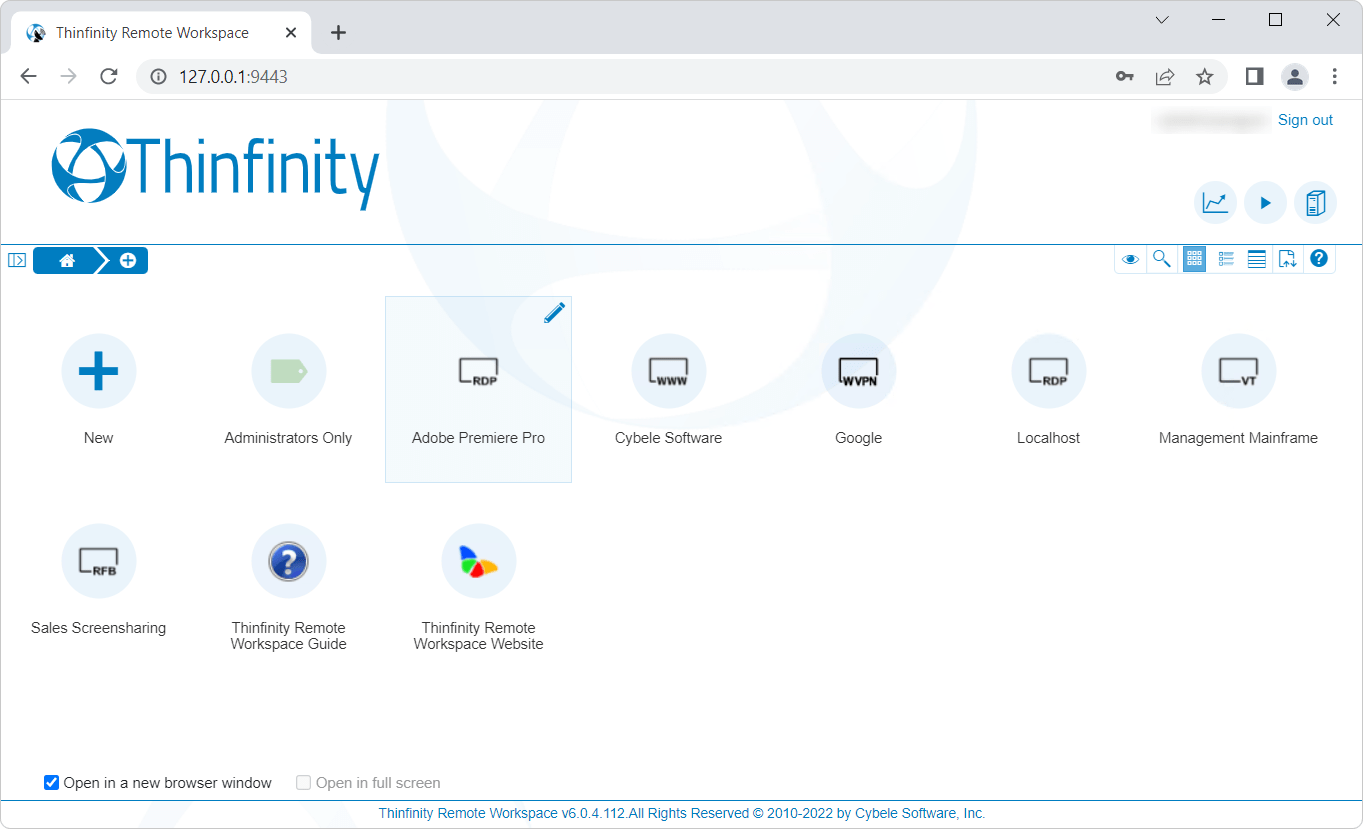Open the server management icon
1363x829 pixels.
pyautogui.click(x=1315, y=203)
